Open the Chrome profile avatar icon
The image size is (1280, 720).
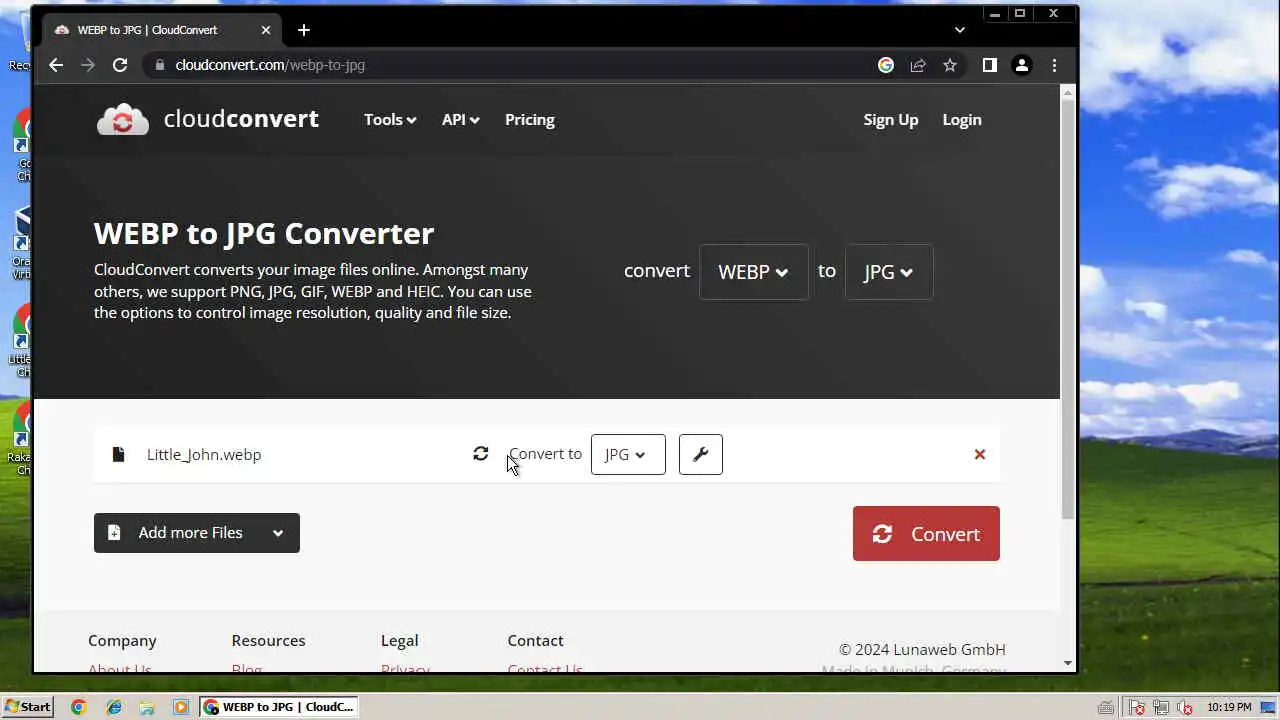coord(1021,65)
